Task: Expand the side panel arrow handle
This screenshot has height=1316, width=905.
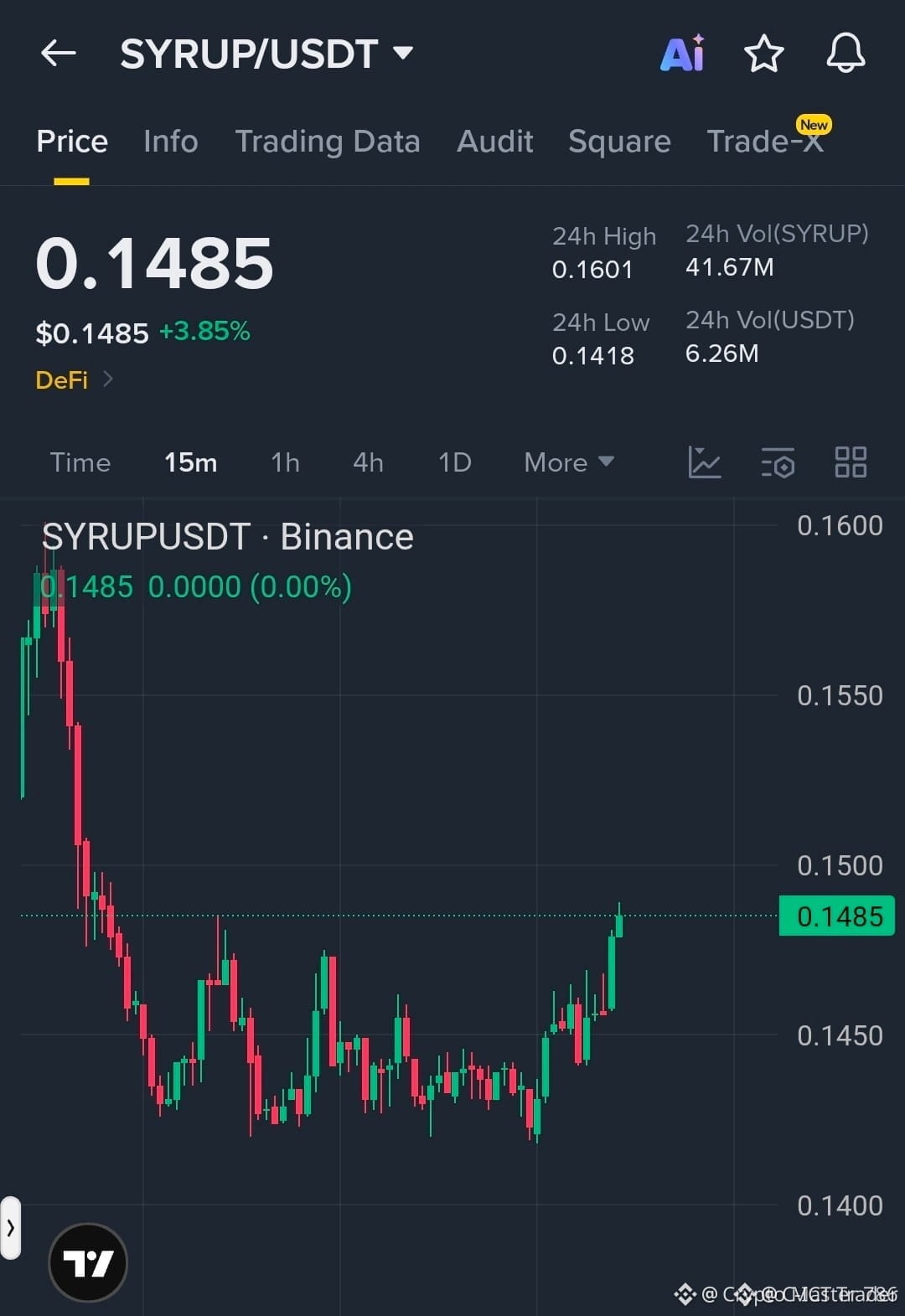Action: point(10,1228)
